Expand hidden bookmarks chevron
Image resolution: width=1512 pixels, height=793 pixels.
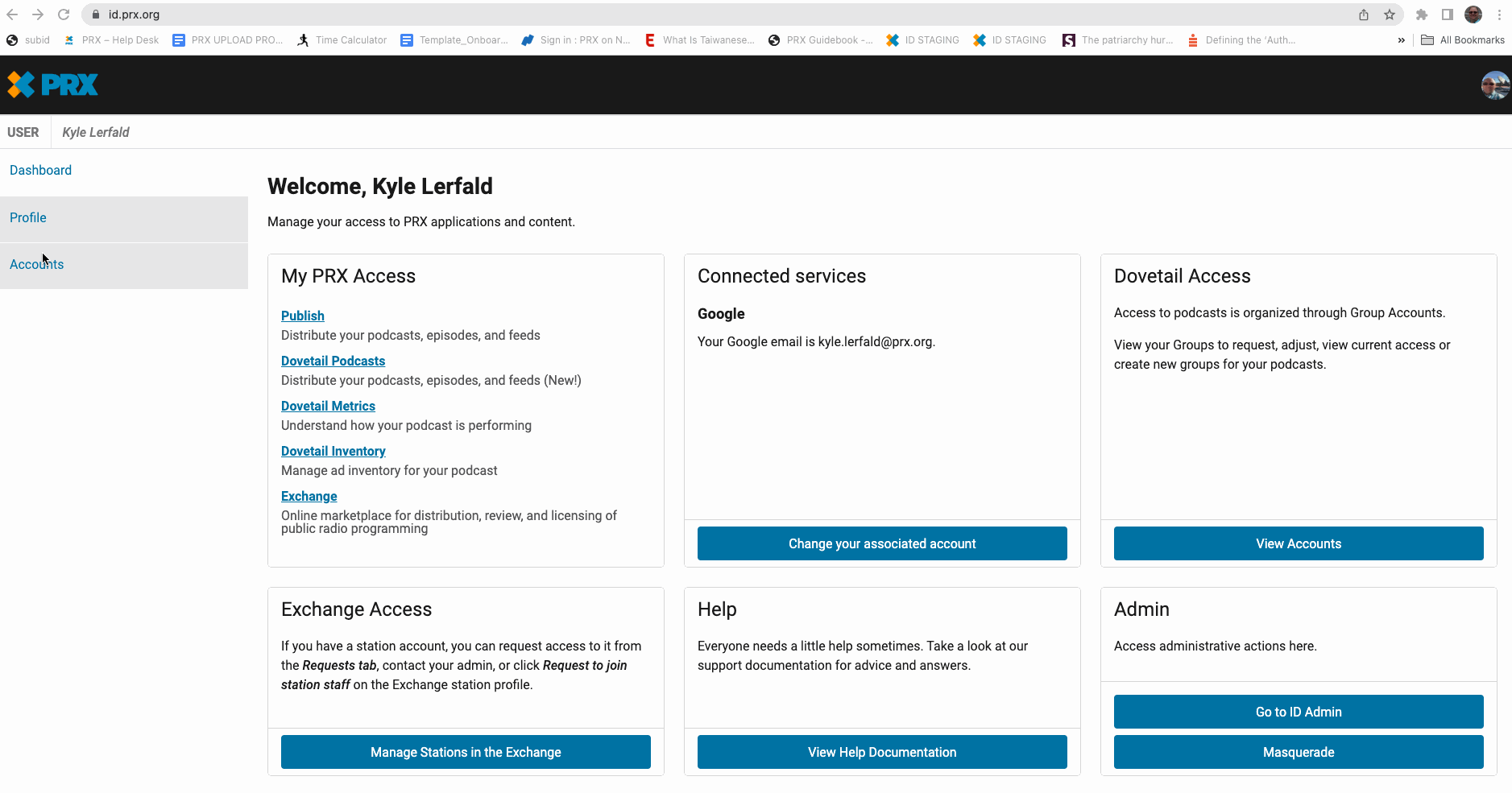click(x=1402, y=40)
